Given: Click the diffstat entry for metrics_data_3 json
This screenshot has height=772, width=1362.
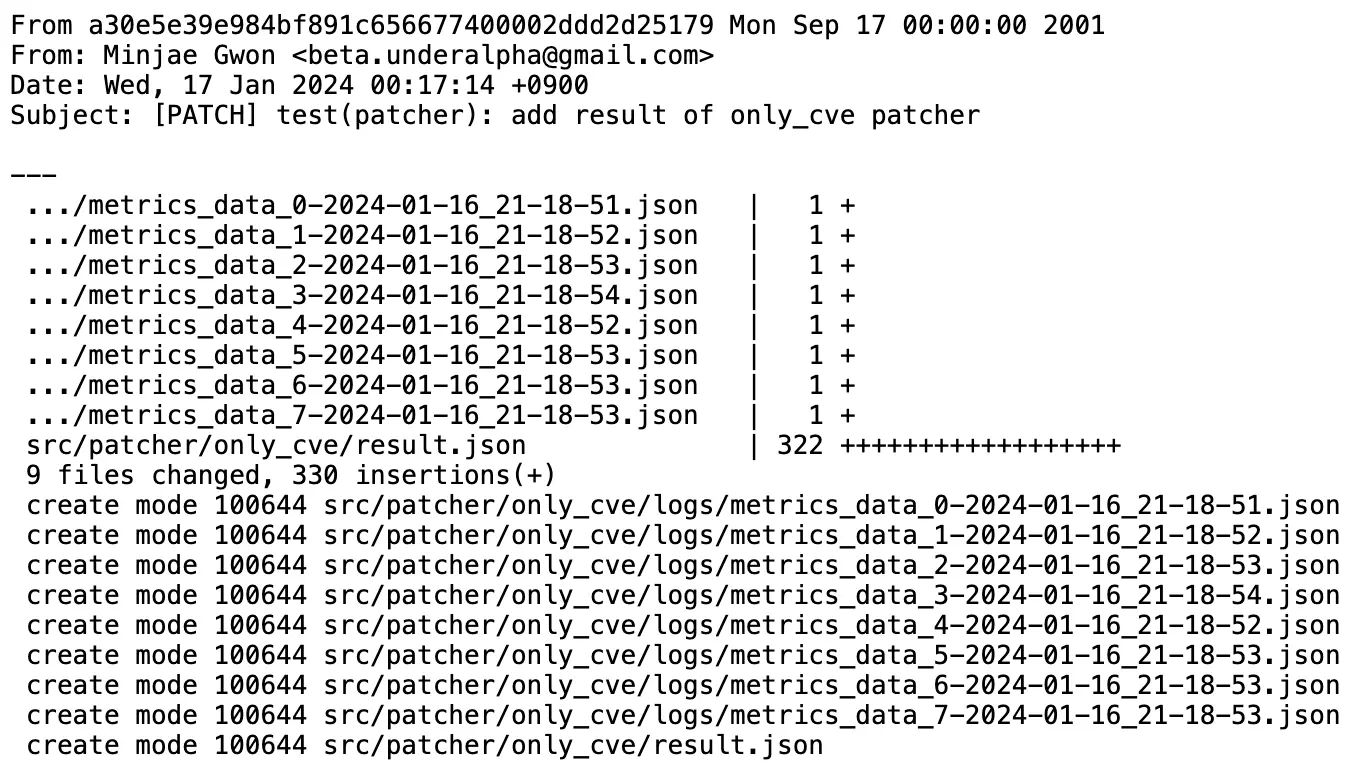Looking at the screenshot, I should pos(362,295).
